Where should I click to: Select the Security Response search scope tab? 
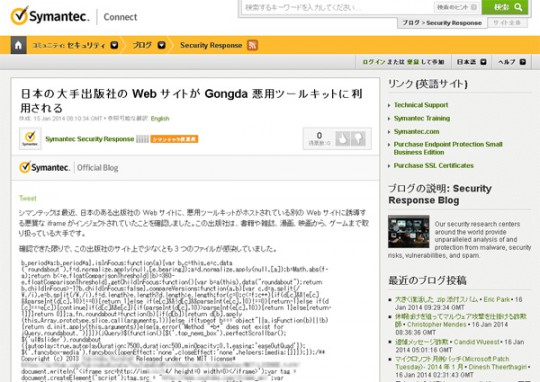tap(442, 23)
